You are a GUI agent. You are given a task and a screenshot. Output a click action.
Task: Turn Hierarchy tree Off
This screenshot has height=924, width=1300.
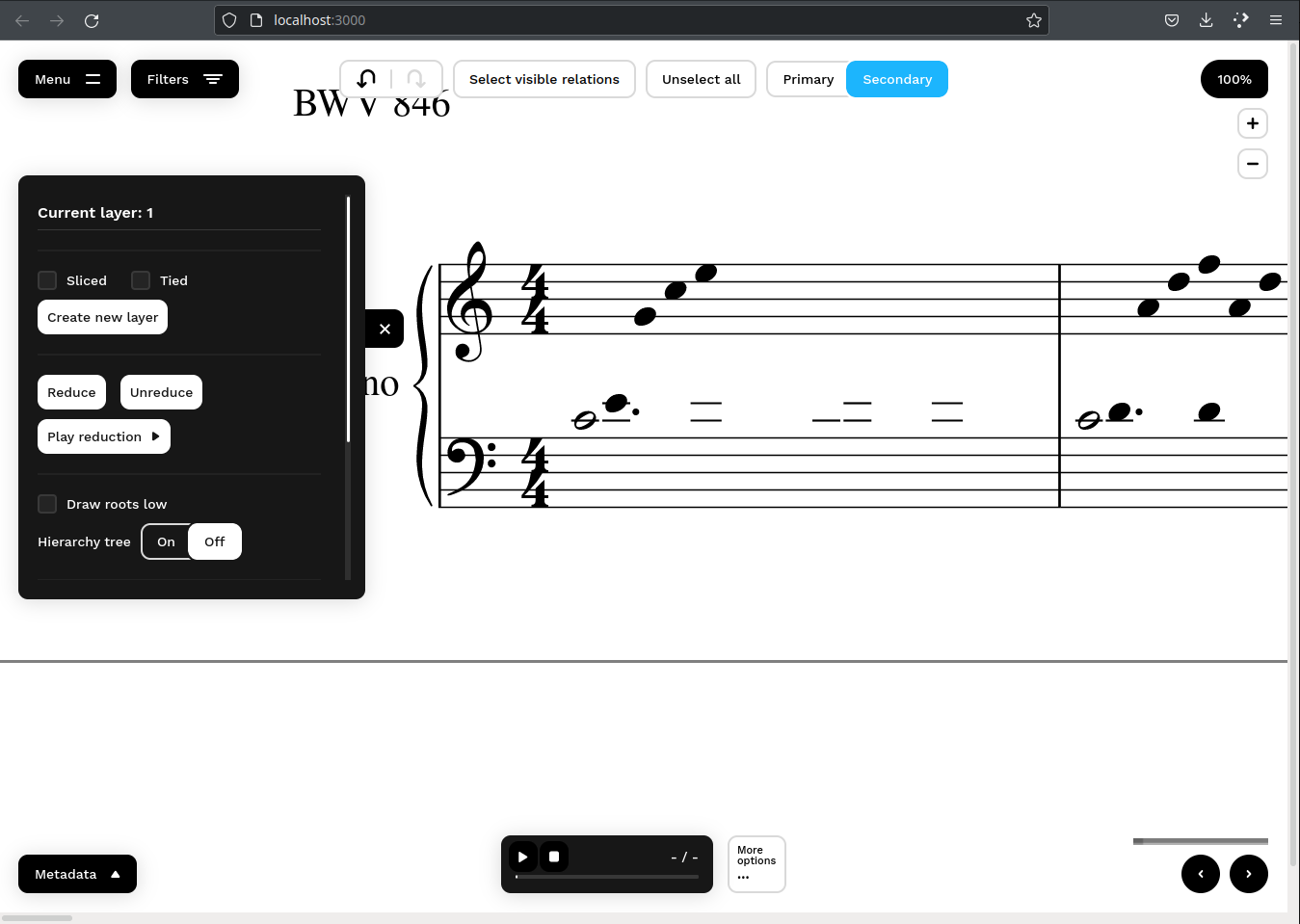point(215,541)
